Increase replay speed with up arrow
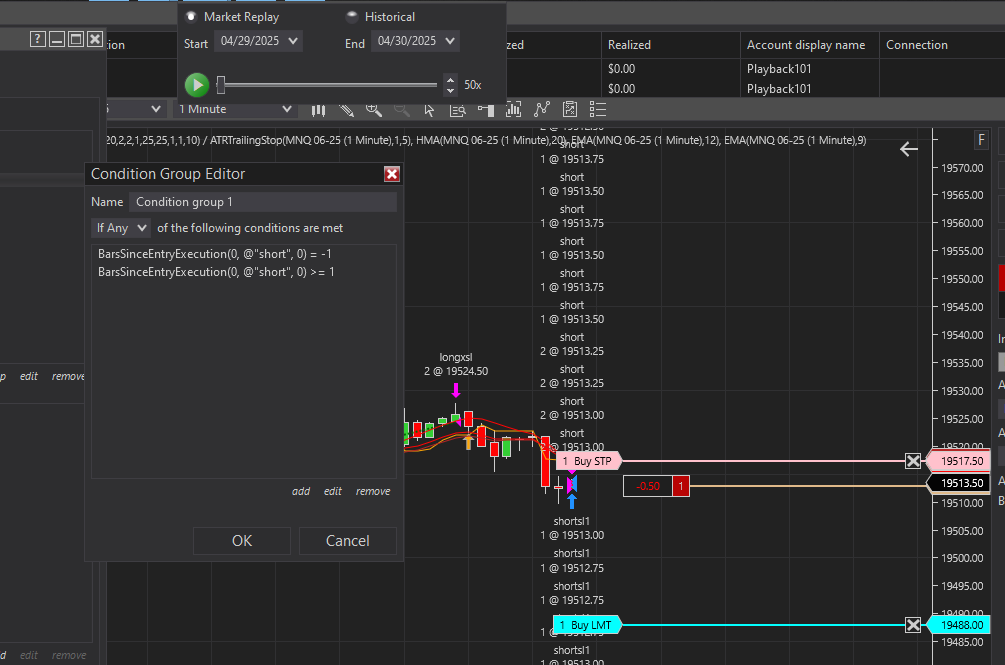Image resolution: width=1005 pixels, height=665 pixels. 451,80
